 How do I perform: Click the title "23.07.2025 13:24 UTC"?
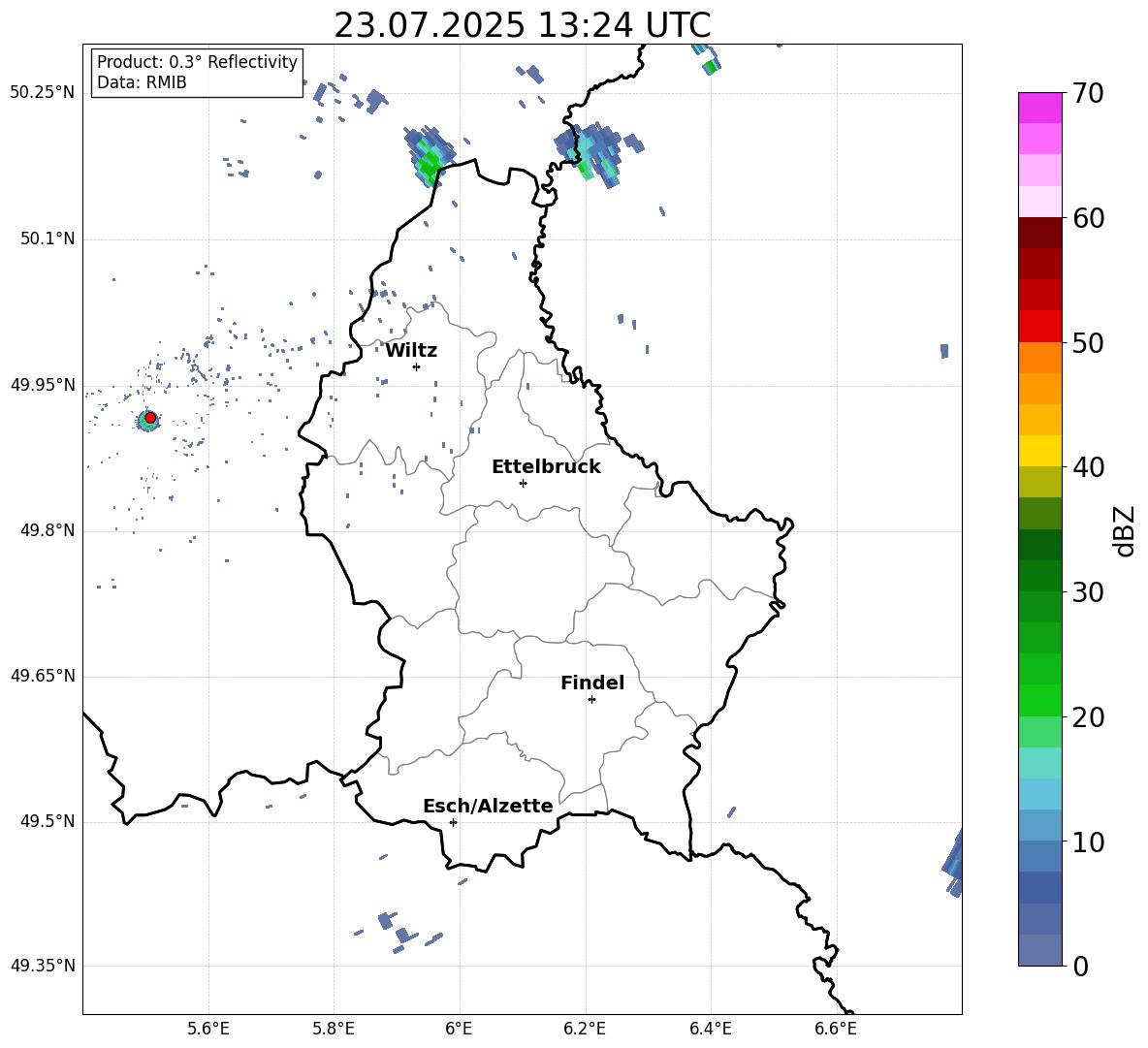point(522,25)
